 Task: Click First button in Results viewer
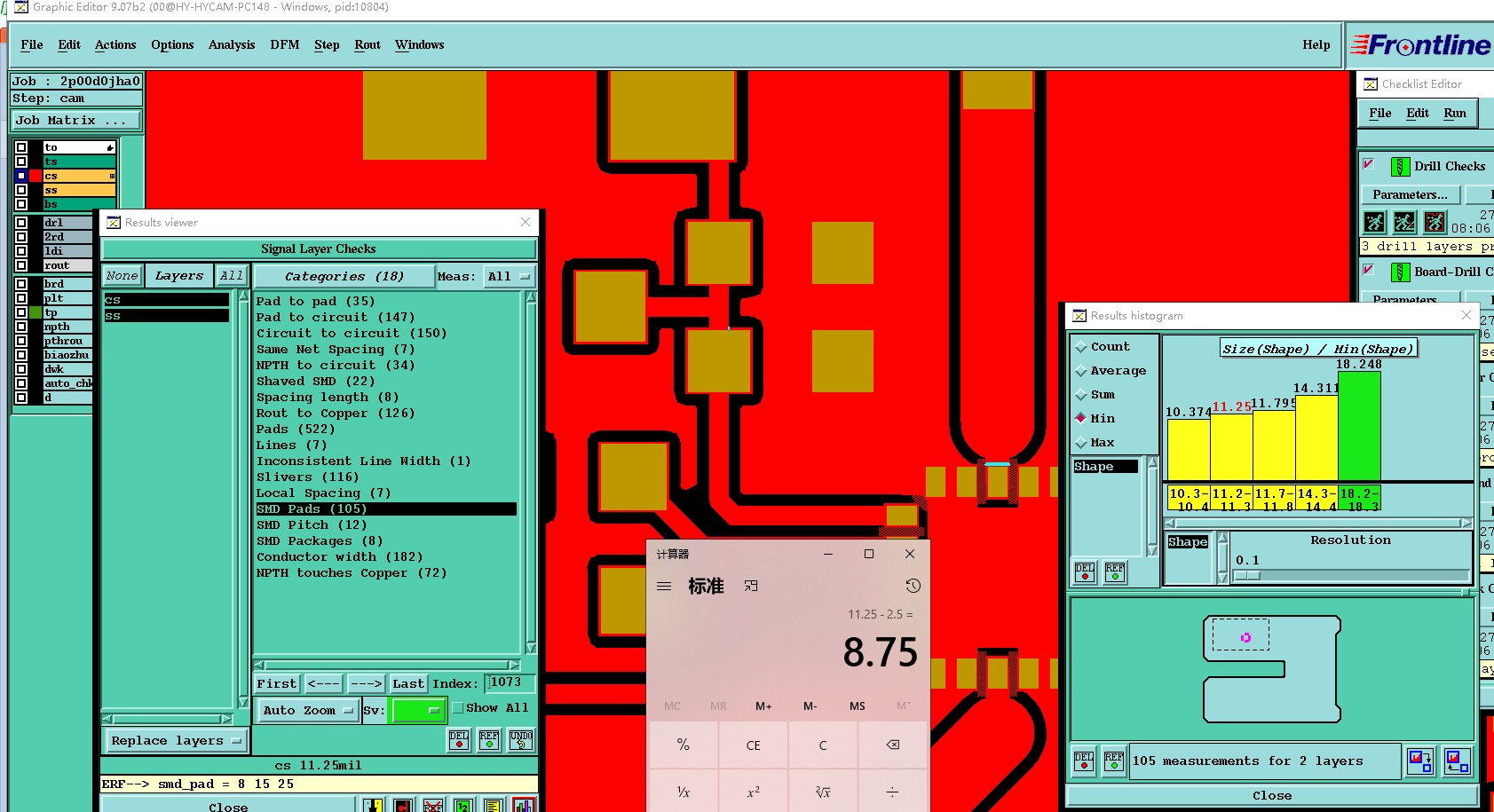click(277, 684)
